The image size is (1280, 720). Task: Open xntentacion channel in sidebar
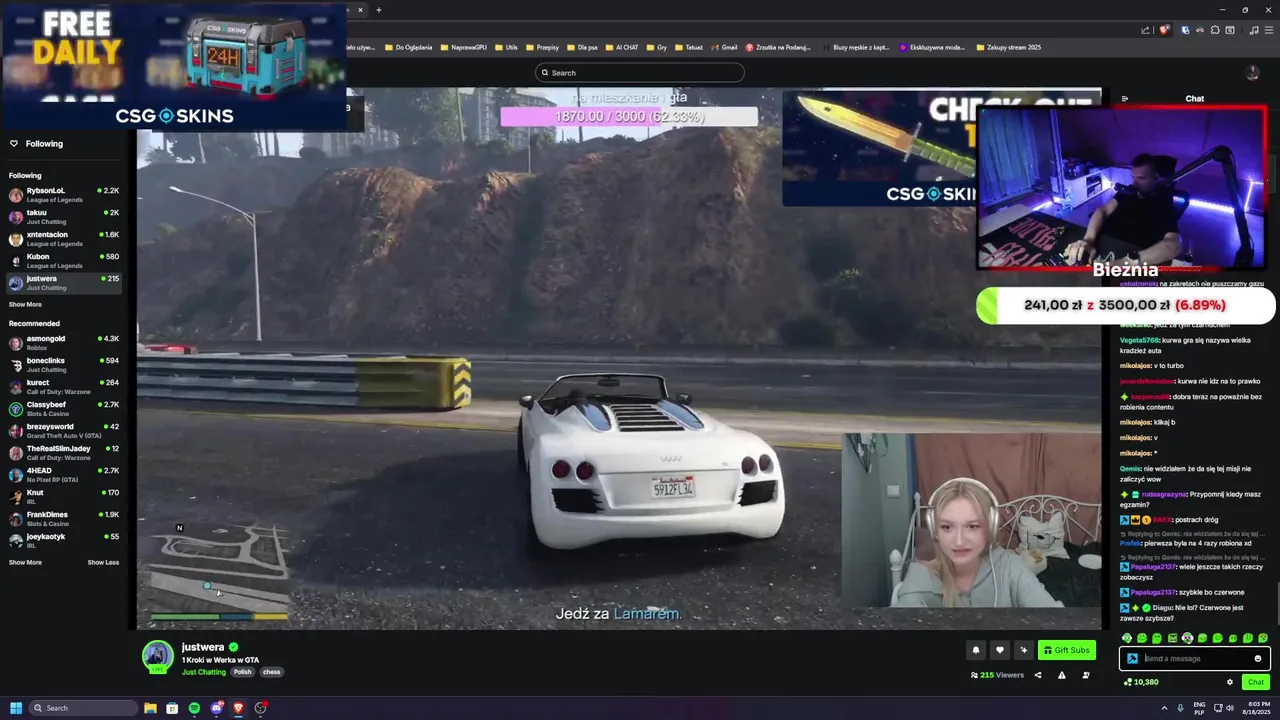[64, 239]
